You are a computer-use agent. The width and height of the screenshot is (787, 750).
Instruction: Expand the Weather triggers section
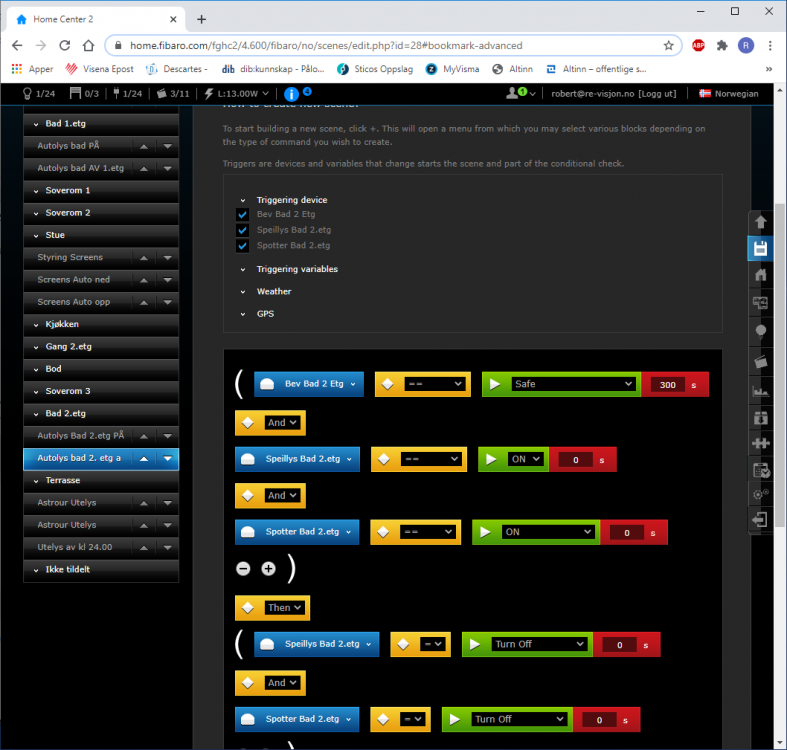point(273,292)
